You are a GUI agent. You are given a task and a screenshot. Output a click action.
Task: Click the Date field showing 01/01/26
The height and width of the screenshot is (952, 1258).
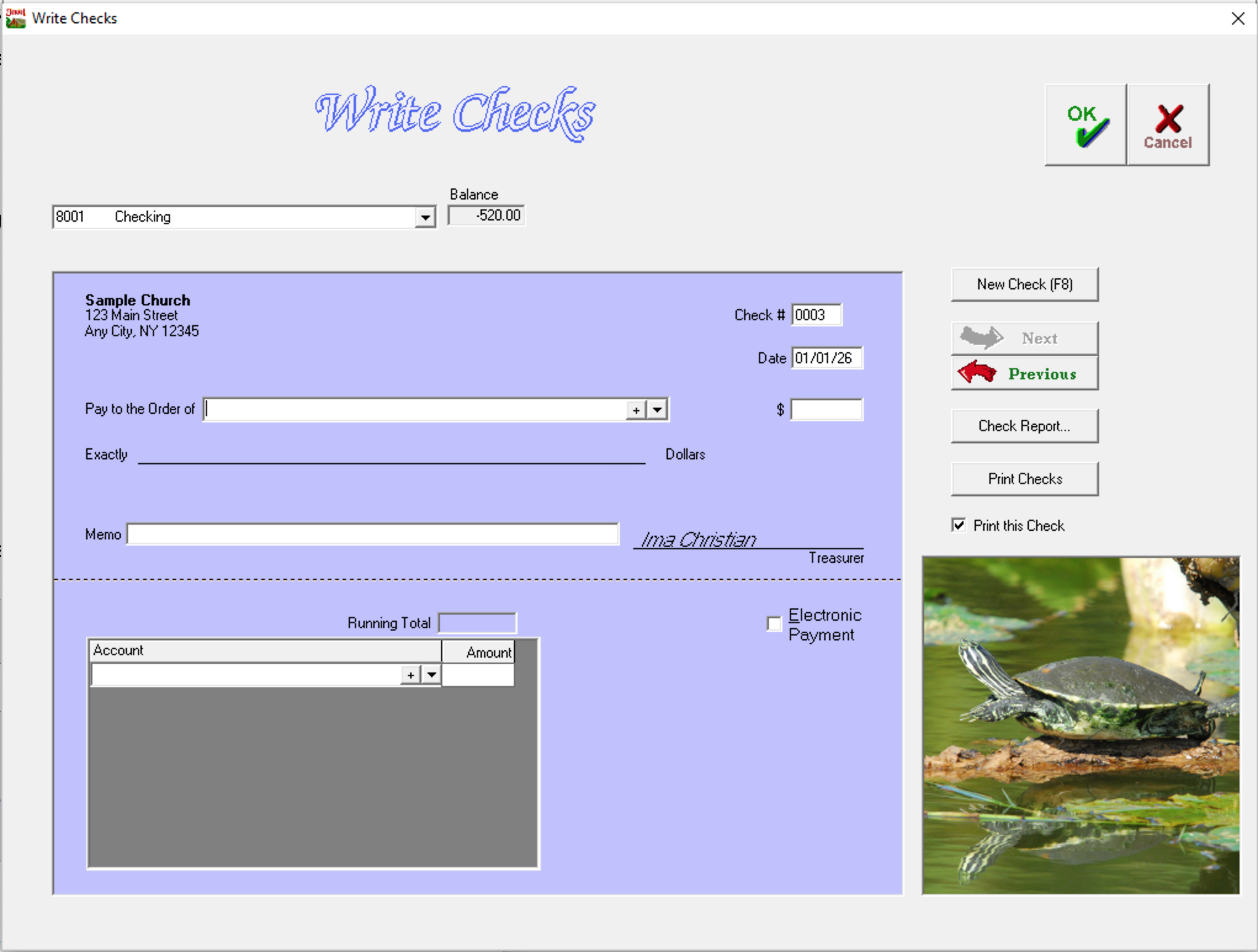coord(826,358)
